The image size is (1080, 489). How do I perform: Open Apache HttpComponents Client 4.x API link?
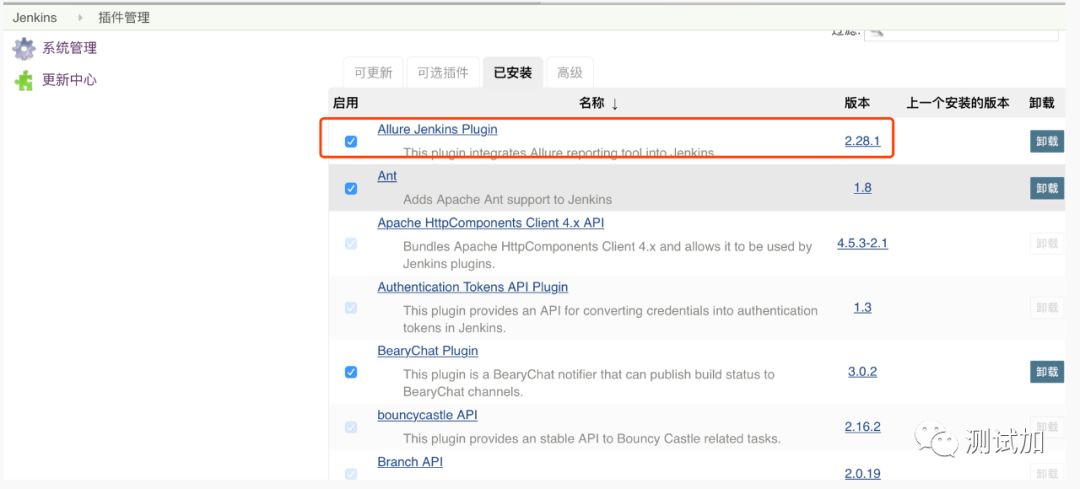tap(490, 223)
